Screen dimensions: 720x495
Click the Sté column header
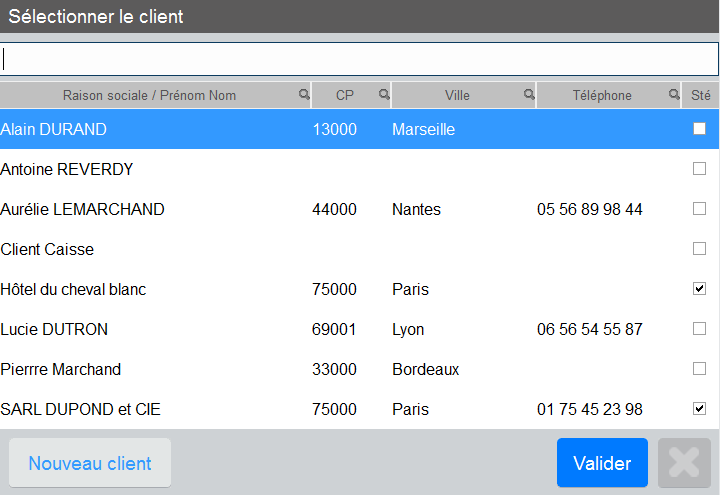tap(700, 95)
